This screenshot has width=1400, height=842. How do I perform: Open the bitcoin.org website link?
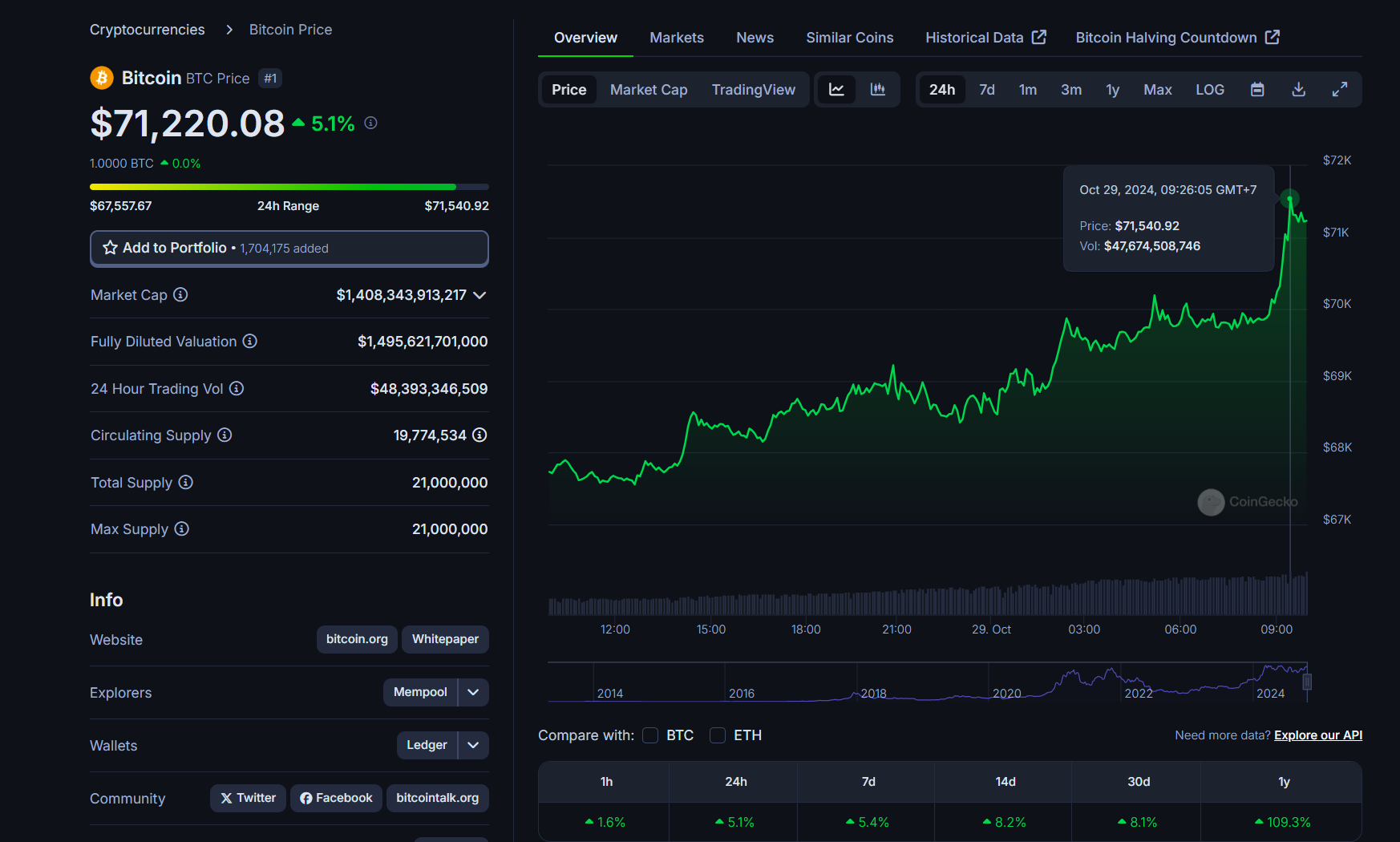[x=357, y=639]
